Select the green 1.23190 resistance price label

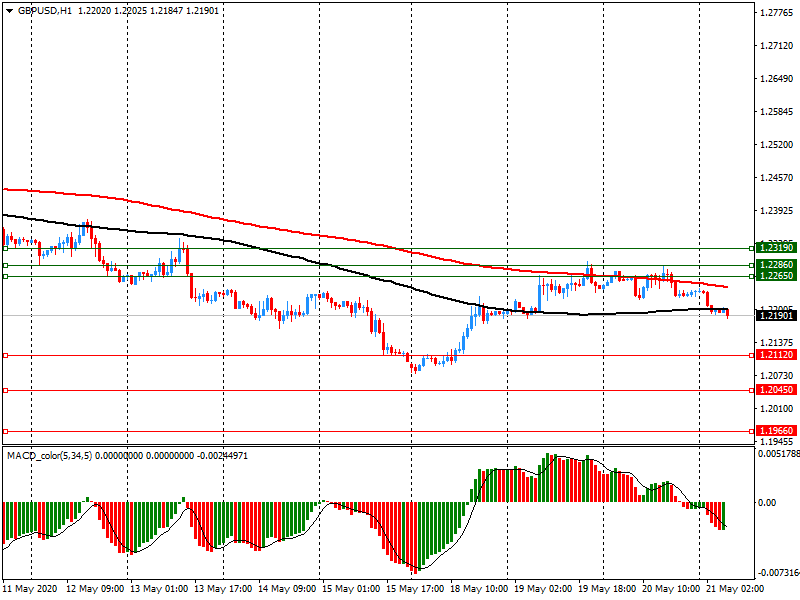(x=776, y=248)
